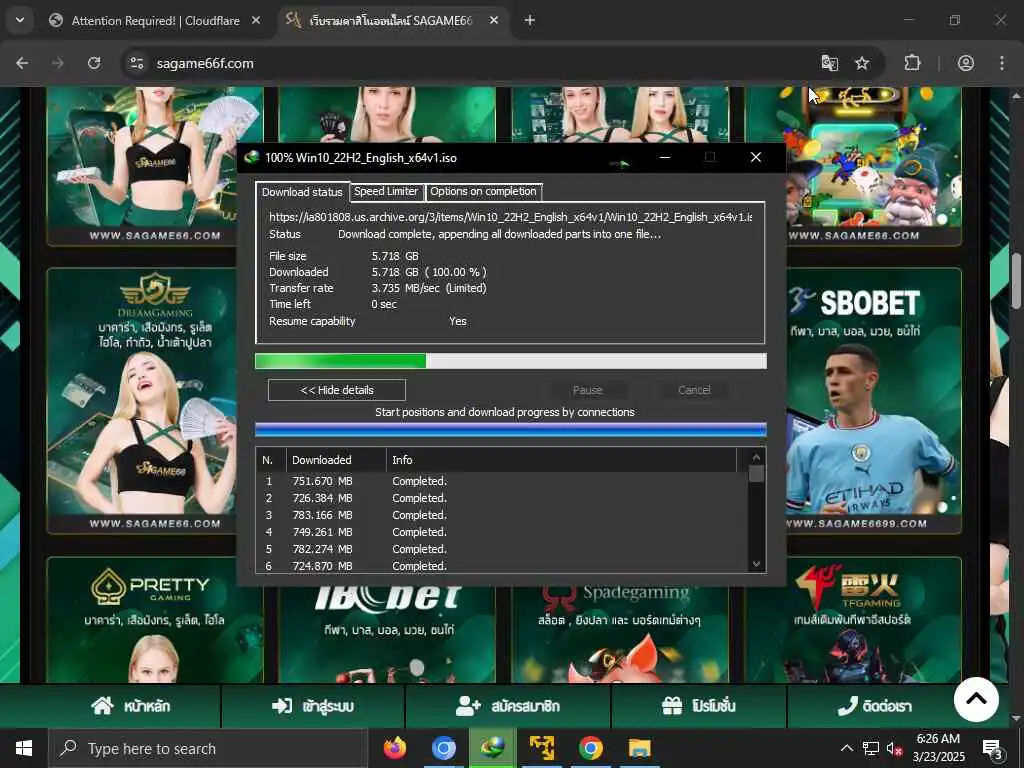This screenshot has height=768, width=1024.
Task: Open the yellow pixelated taskbar app icon
Action: [x=541, y=748]
